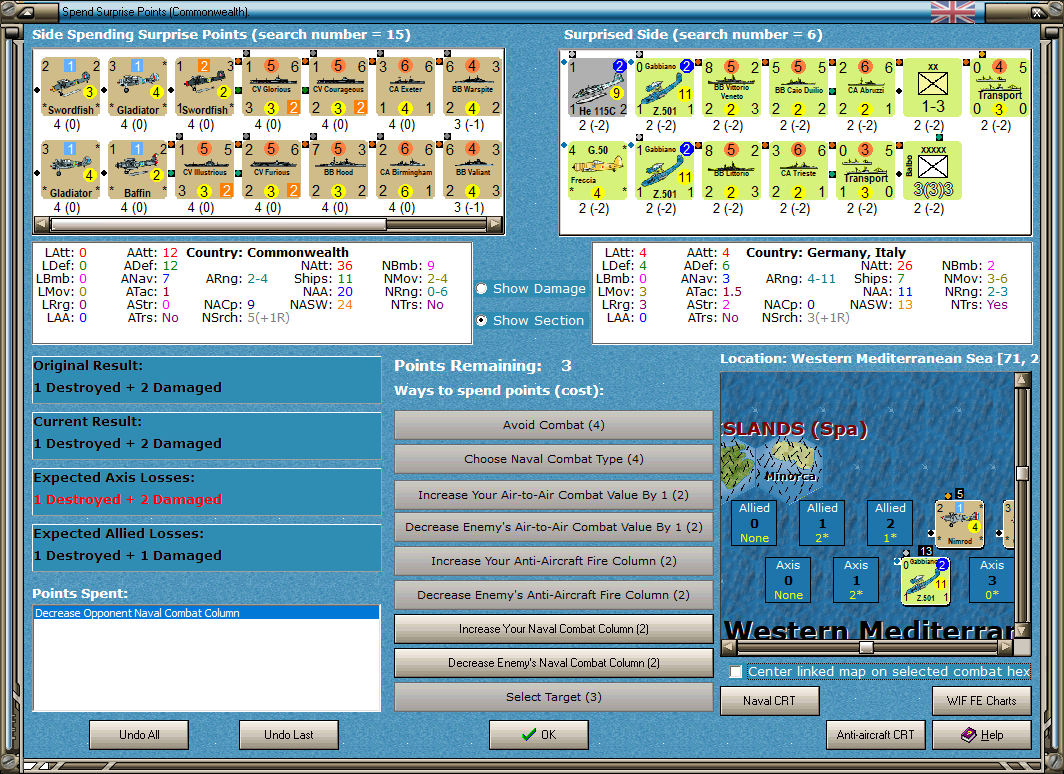The width and height of the screenshot is (1064, 774).
Task: Click the Allied 2 sea box on map
Action: click(890, 522)
